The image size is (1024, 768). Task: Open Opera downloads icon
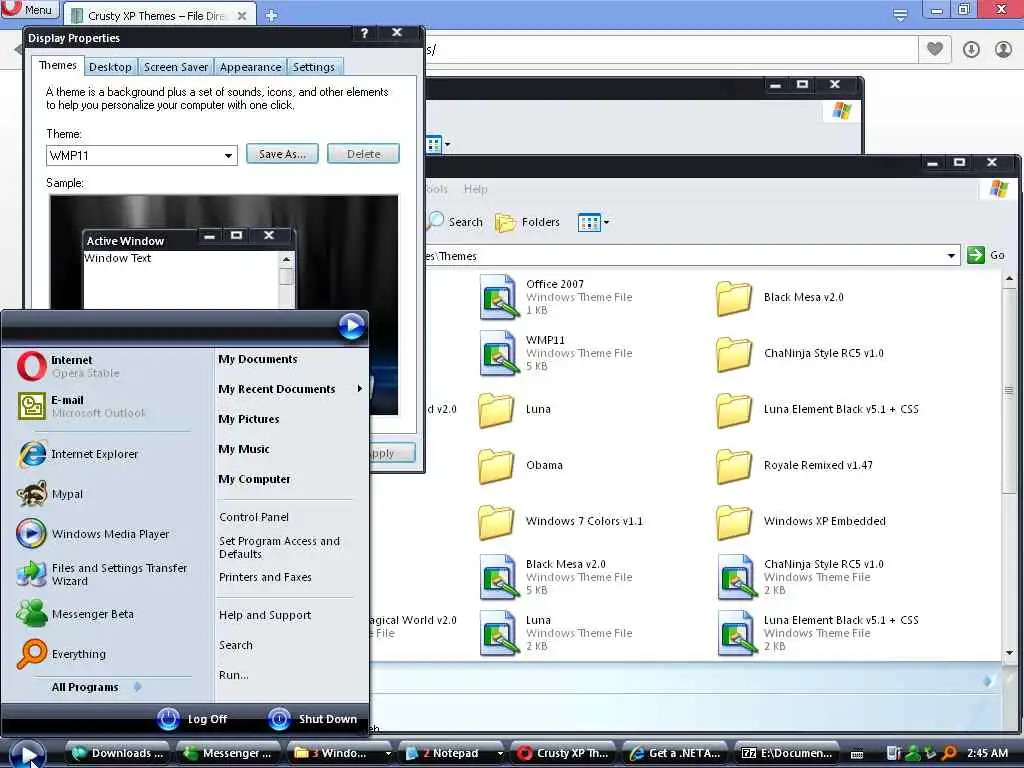(x=971, y=49)
